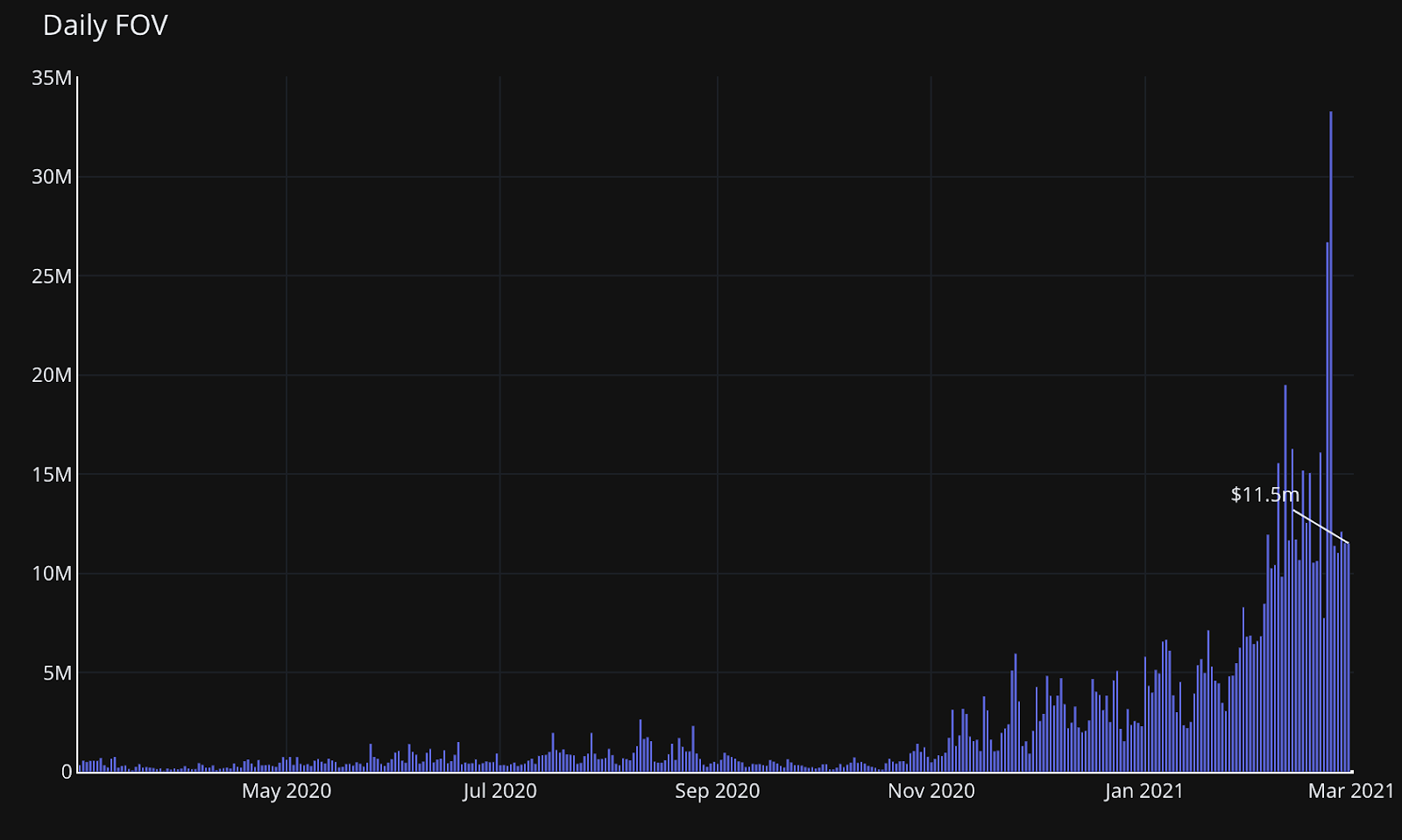Click the 5M y-axis tick label
The image size is (1402, 840).
coord(57,673)
